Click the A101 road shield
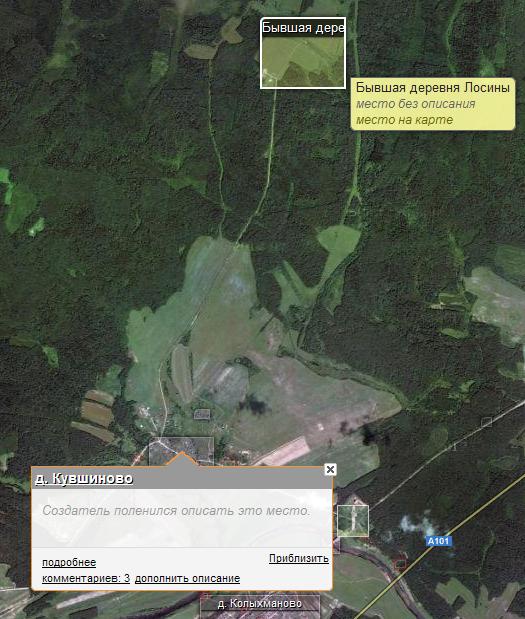Viewport: 525px width, 619px height. (439, 541)
